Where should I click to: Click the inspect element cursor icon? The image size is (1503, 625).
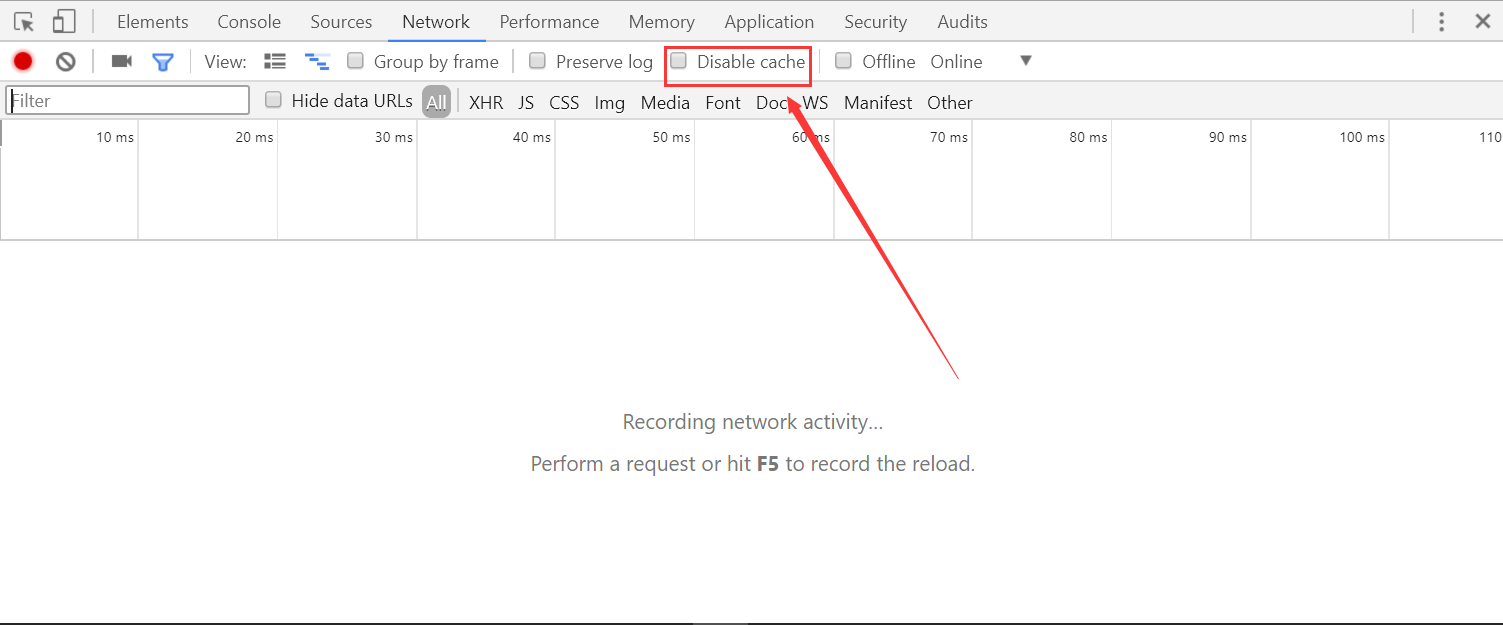pos(24,22)
